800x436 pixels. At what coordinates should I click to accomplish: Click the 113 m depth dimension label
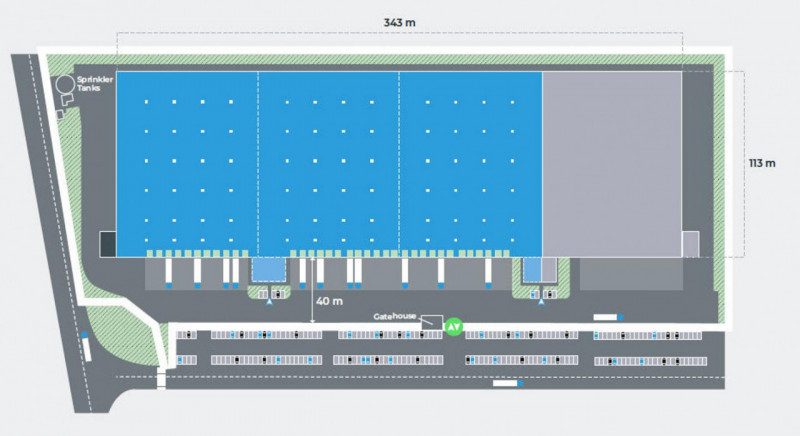click(762, 163)
